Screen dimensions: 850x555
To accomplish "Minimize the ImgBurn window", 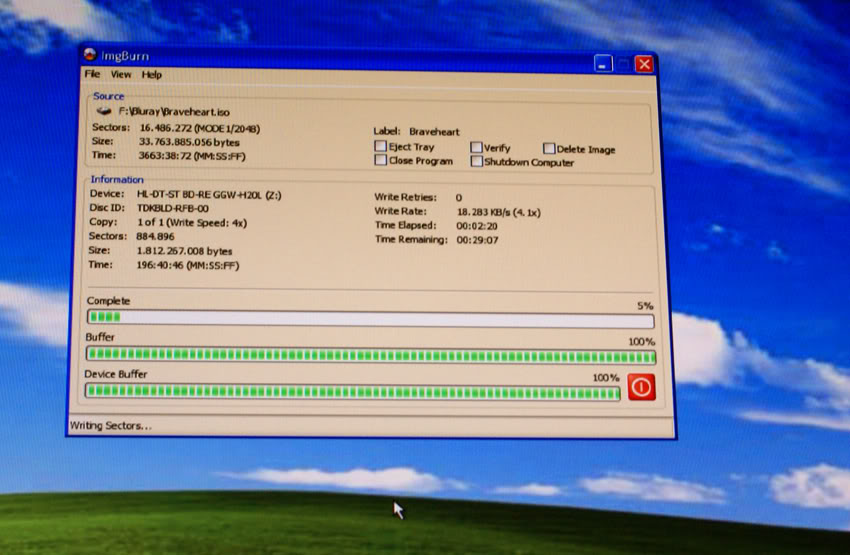I will tap(602, 64).
